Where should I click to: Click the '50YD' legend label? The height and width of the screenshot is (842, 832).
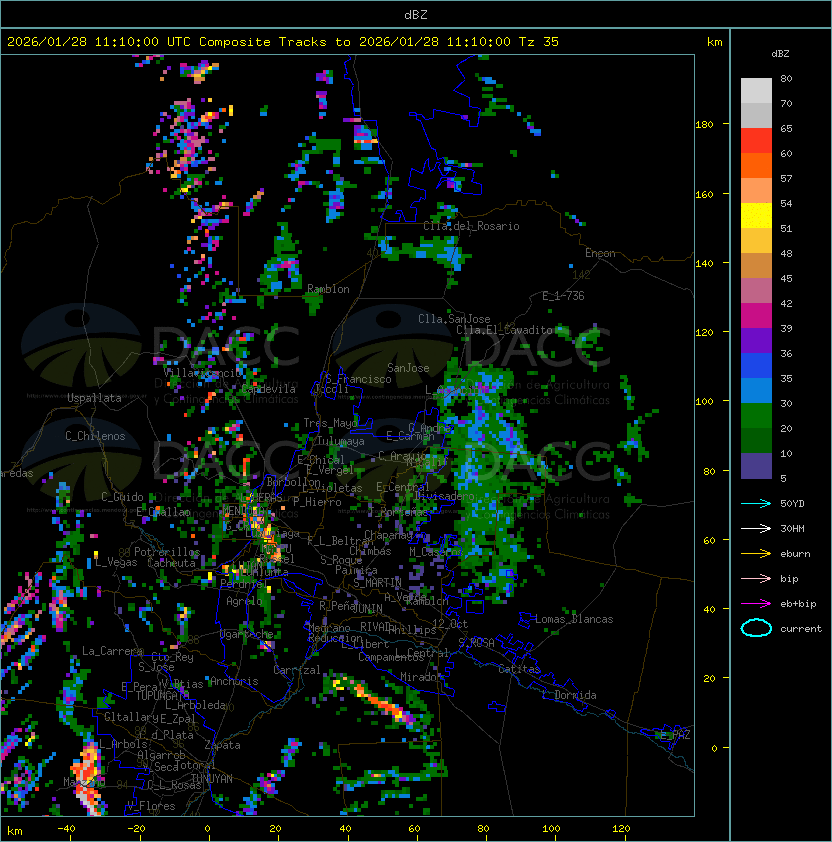click(x=792, y=503)
